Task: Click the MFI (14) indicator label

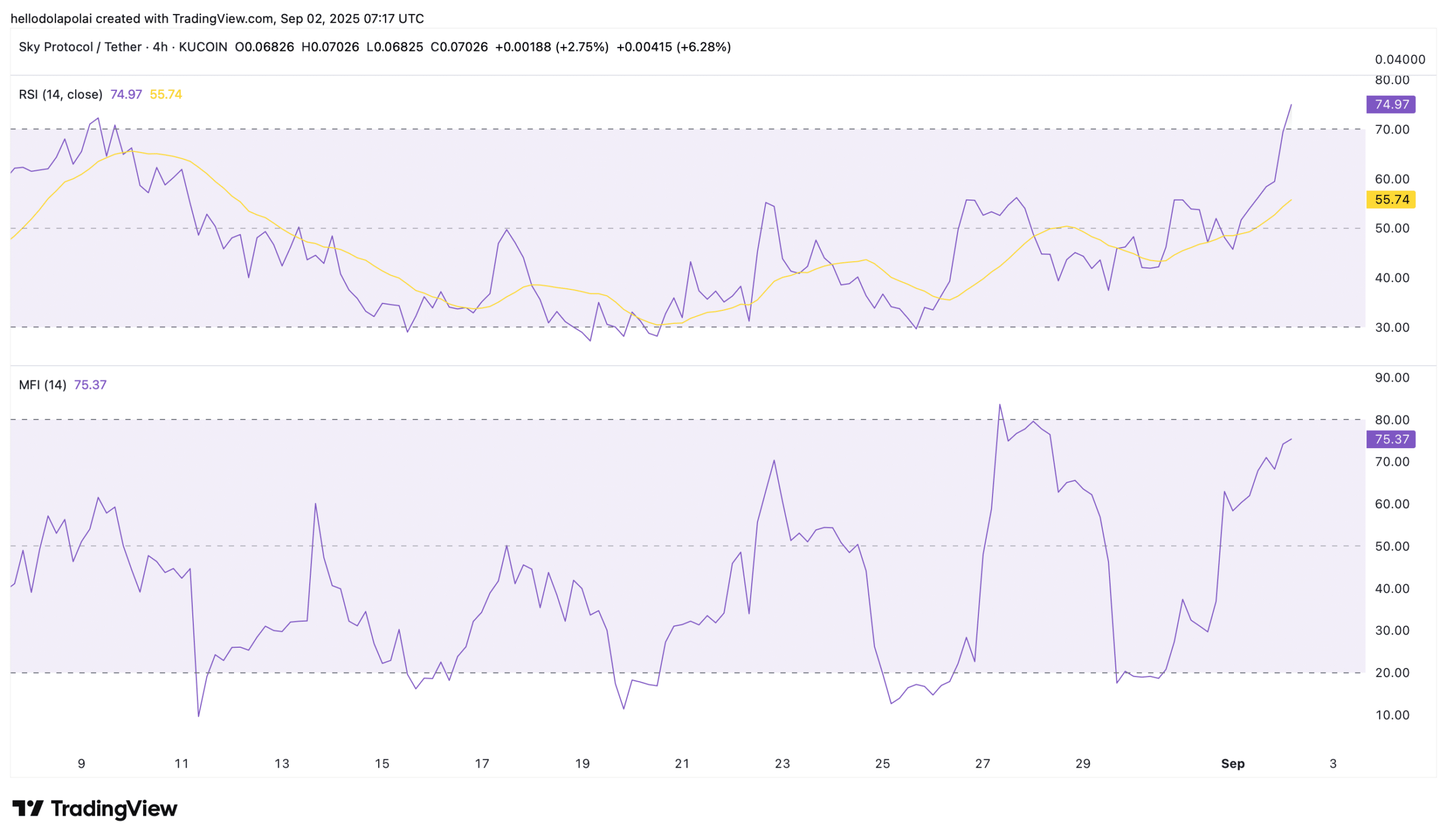Action: tap(42, 385)
